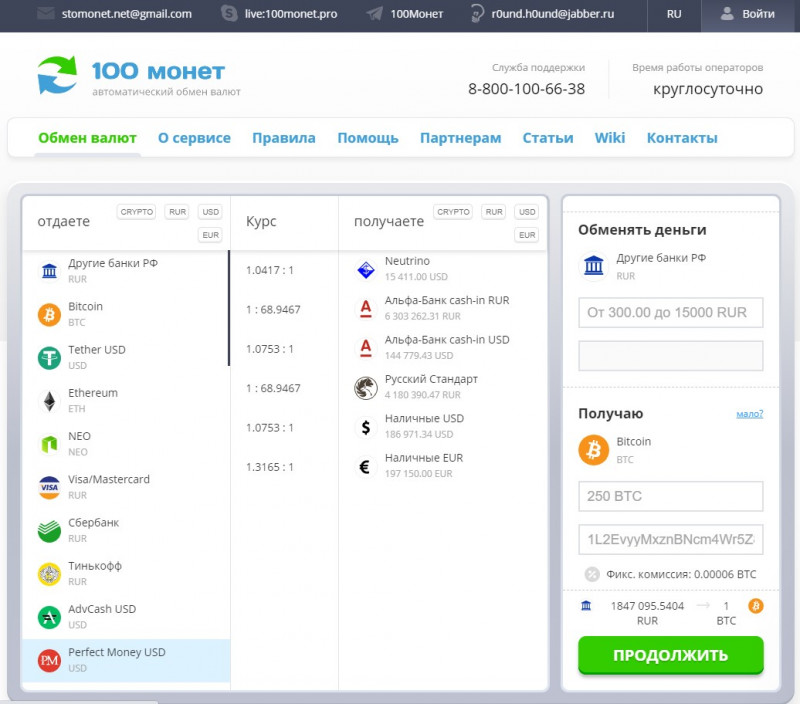Click the rate 1.0417 : 1
This screenshot has height=704, width=800.
tap(269, 270)
